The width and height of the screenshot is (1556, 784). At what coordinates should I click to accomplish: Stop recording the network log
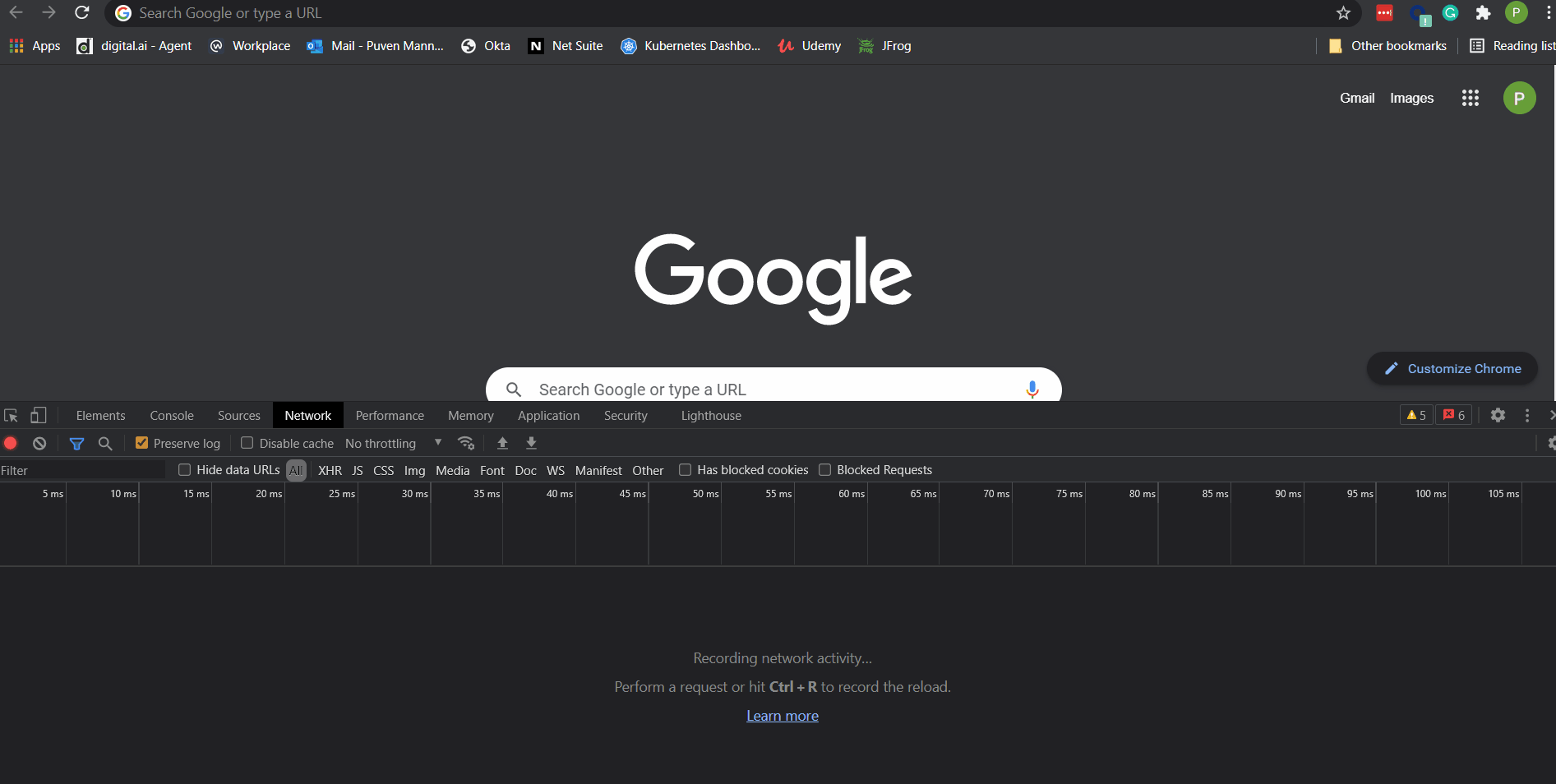[x=11, y=443]
